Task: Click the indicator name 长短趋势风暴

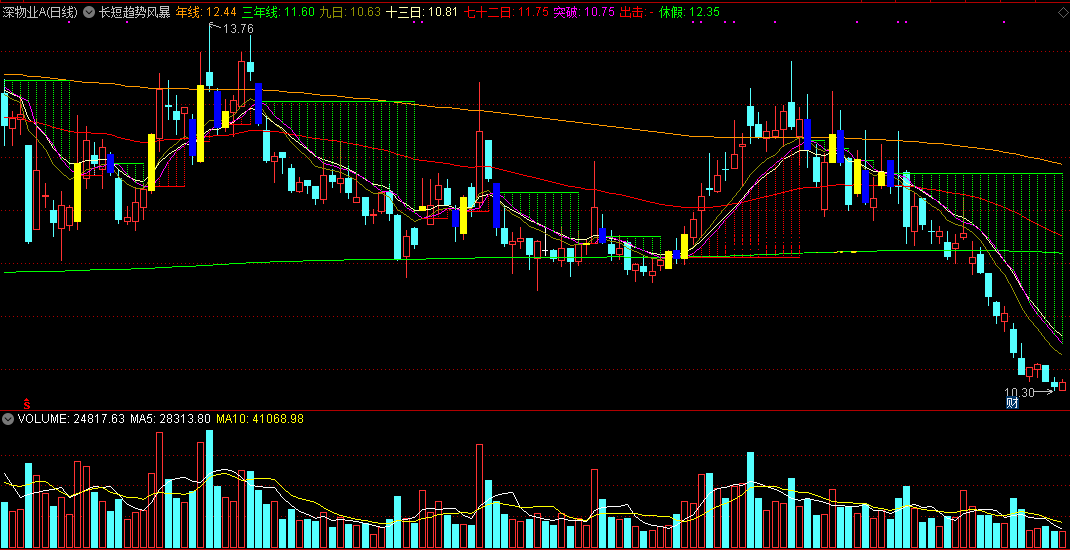Action: click(134, 12)
